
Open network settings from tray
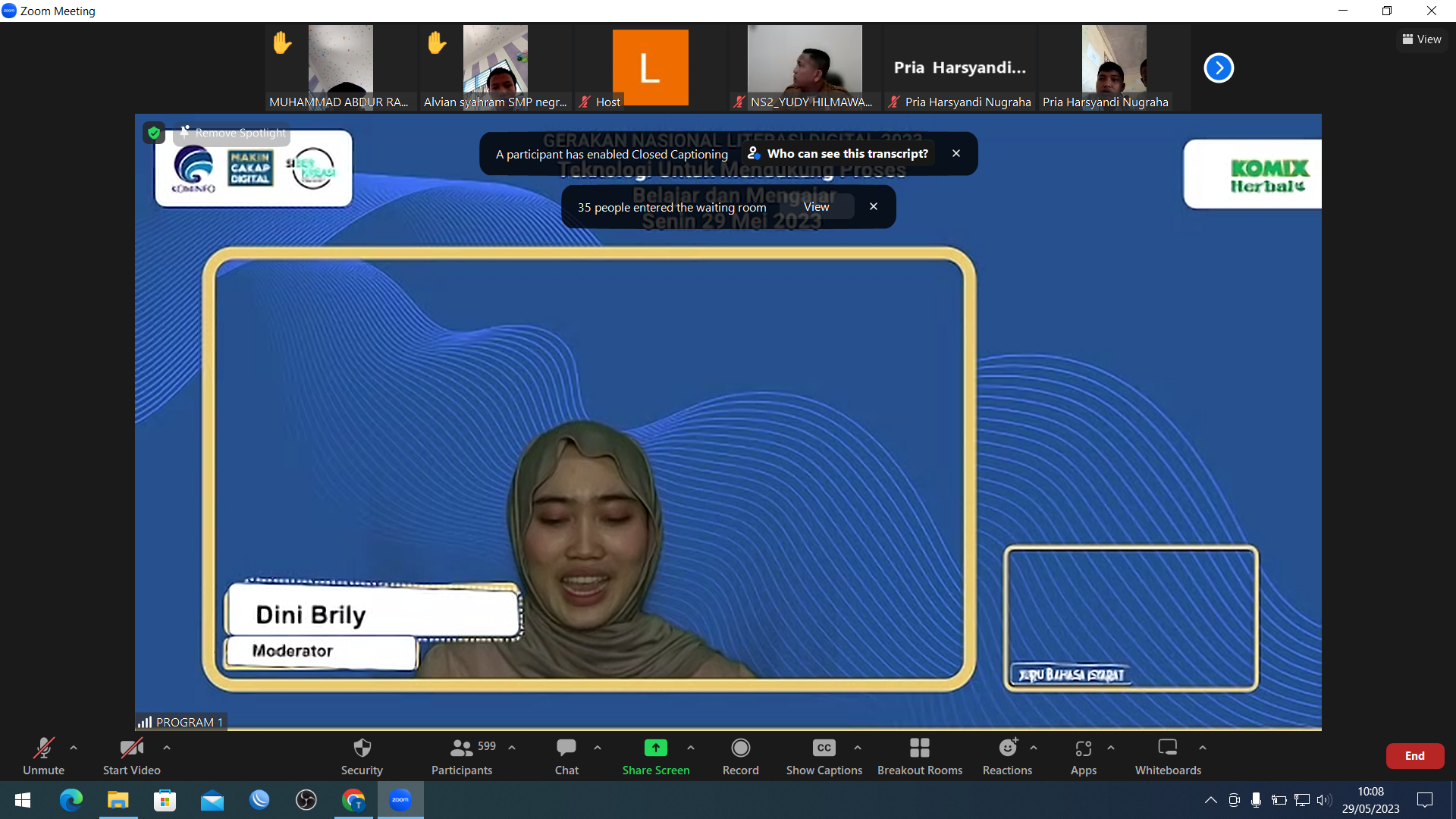pos(1302,800)
